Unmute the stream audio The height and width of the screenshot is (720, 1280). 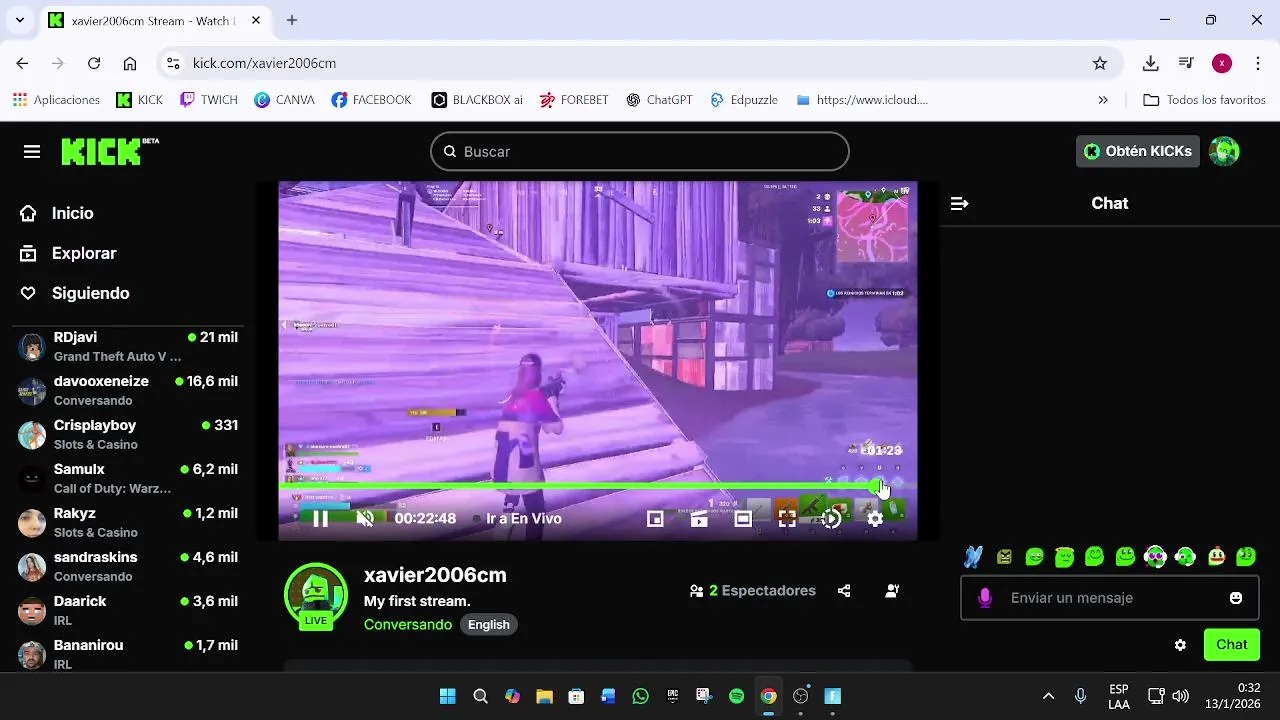click(x=365, y=518)
